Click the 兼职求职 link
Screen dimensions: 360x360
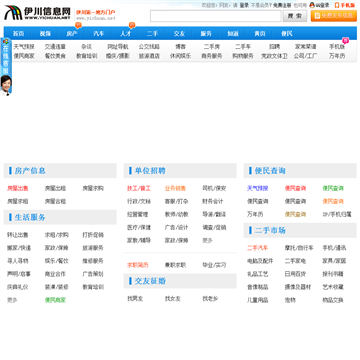(175, 265)
